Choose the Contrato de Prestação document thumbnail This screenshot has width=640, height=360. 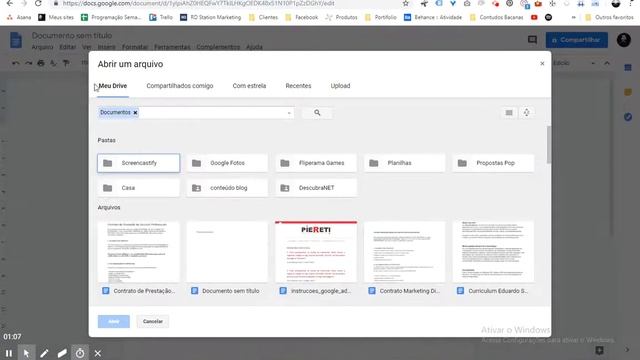[138, 252]
